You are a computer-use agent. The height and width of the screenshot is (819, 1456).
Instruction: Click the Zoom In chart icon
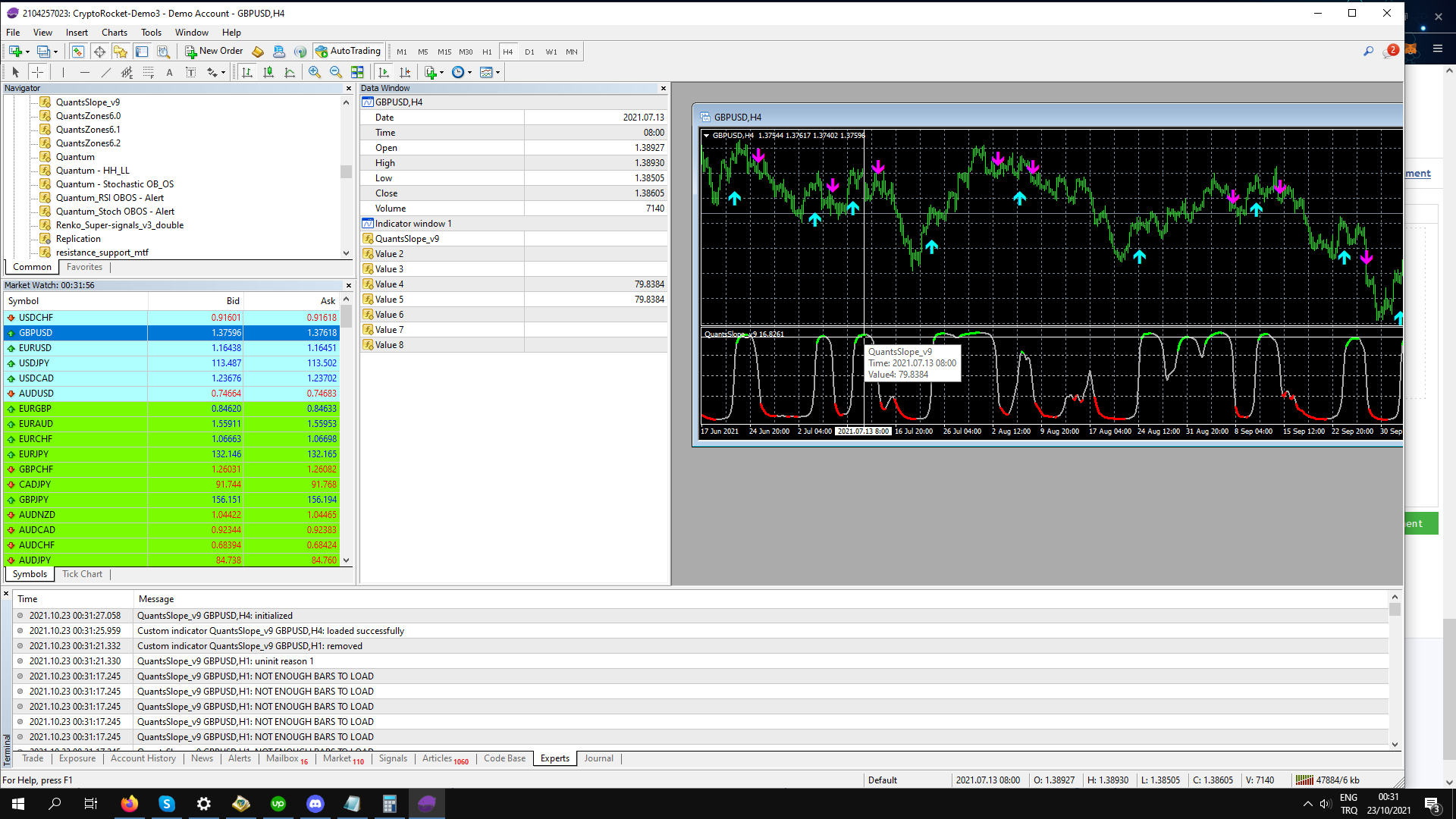click(x=314, y=72)
